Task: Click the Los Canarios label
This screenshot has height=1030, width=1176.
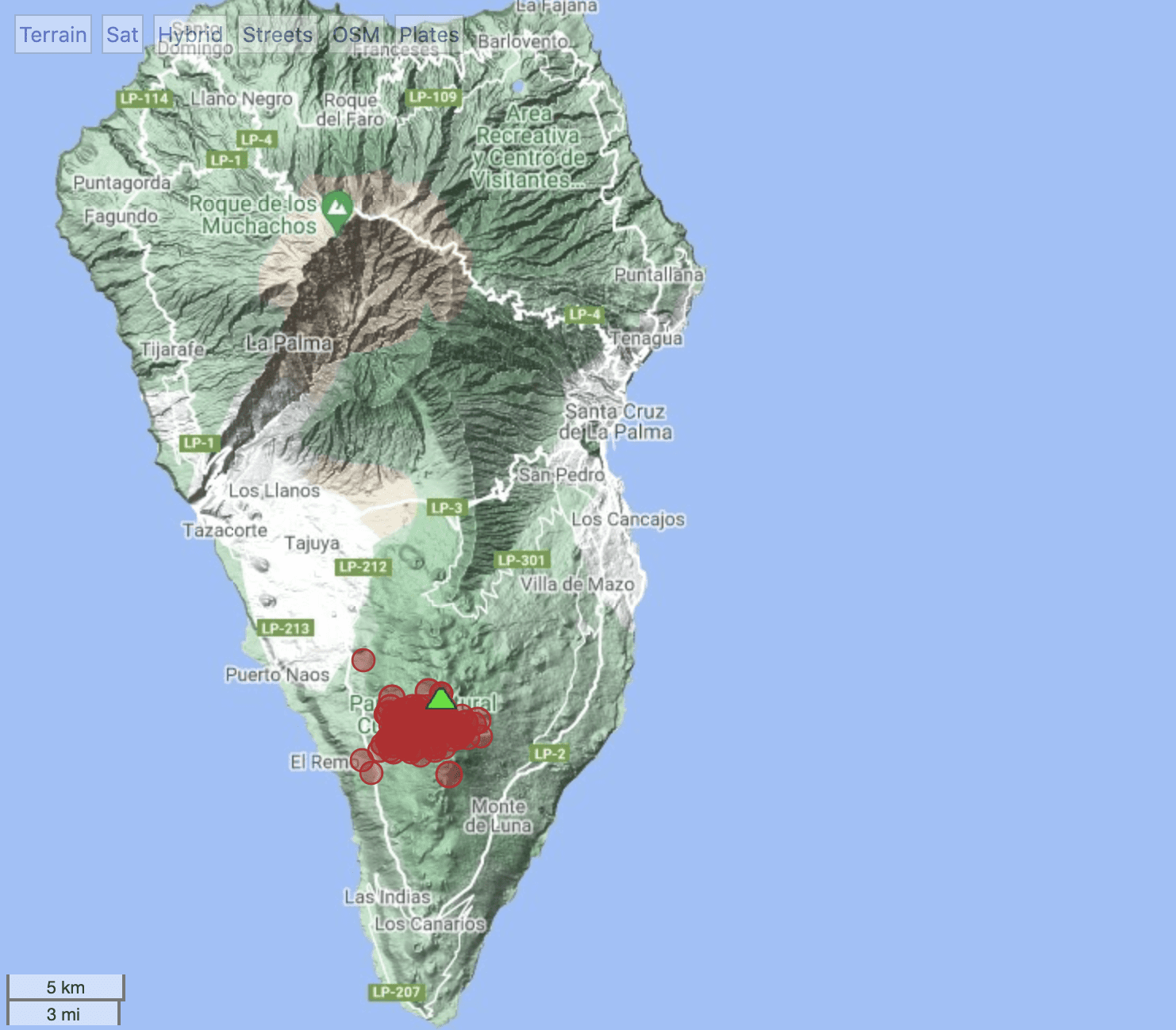Action: click(429, 924)
